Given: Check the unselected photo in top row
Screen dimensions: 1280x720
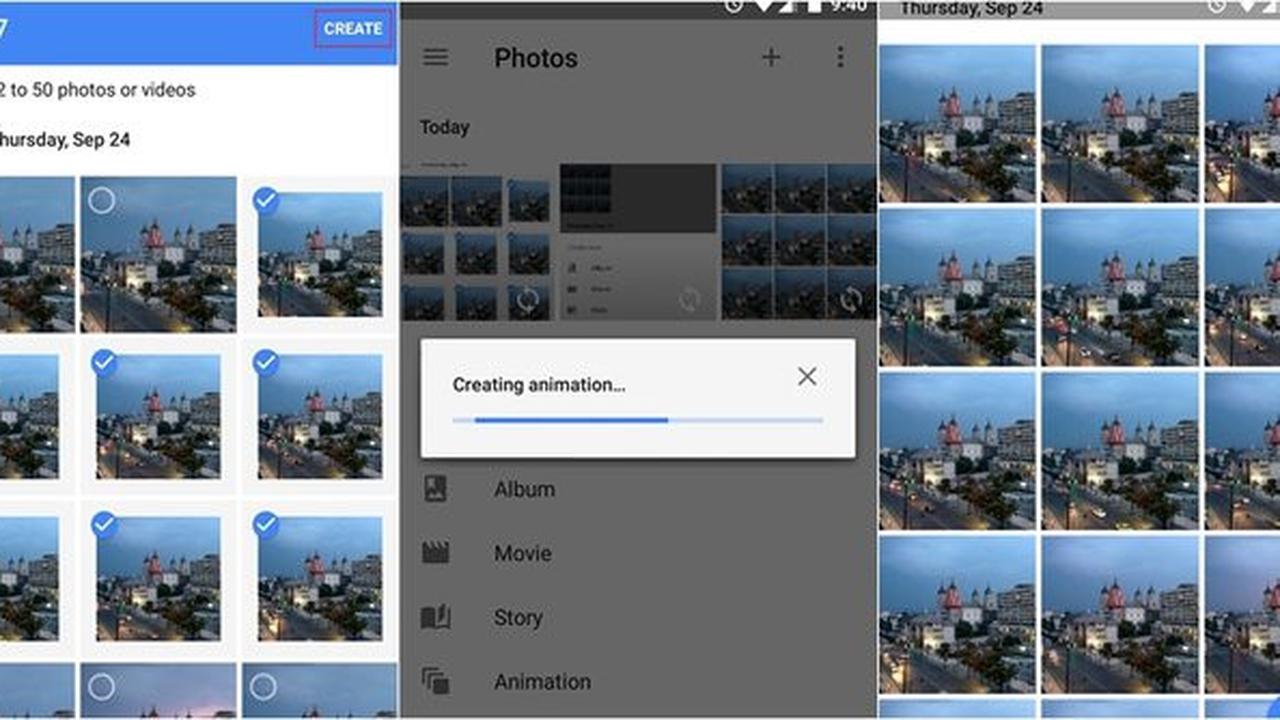Looking at the screenshot, I should (x=101, y=201).
